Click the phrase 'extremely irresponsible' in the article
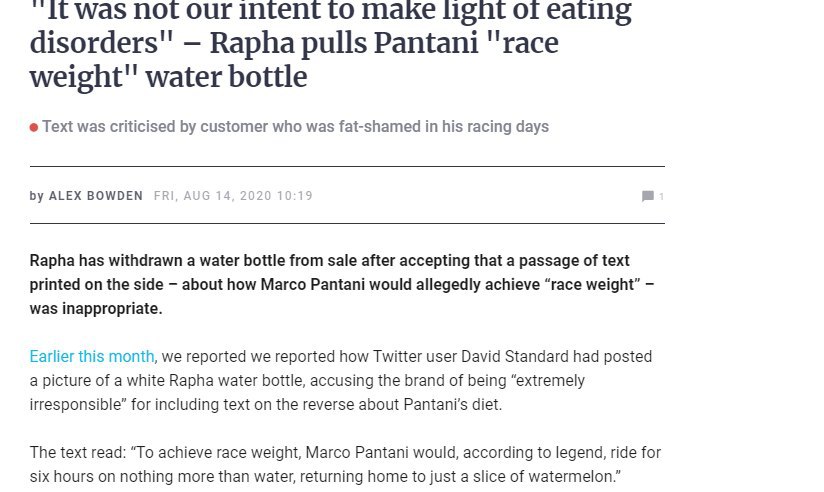Screen dimensions: 824x492 307,393
